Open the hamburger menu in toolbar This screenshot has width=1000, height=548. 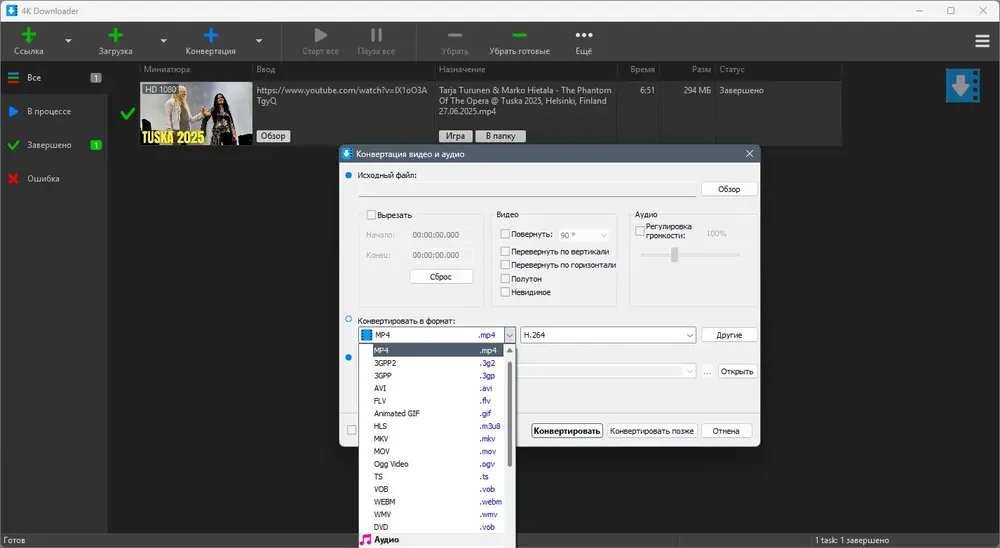click(982, 41)
